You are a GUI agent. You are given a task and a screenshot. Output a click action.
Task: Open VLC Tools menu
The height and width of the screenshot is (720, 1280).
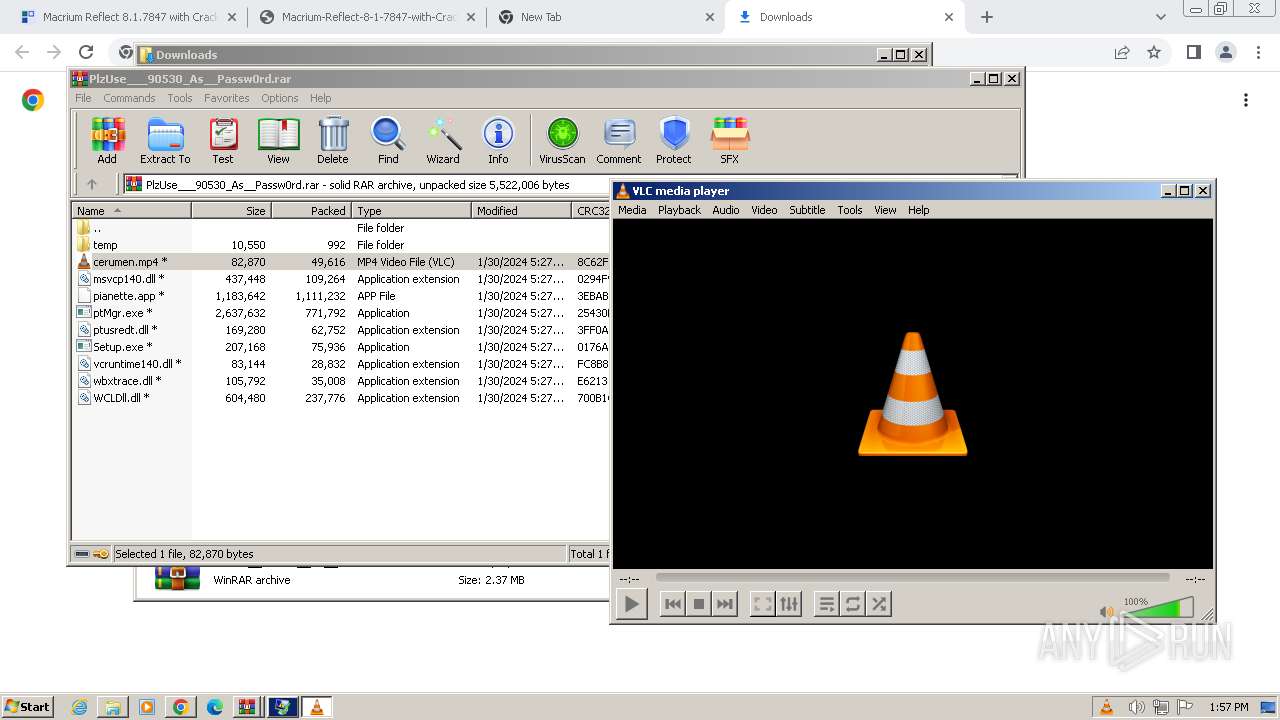tap(850, 210)
